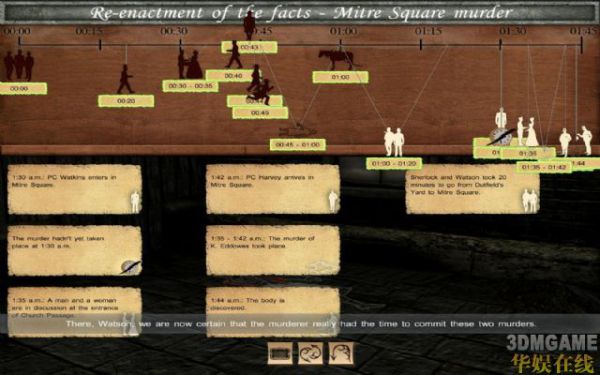Click the 01:35 - 01:42 time label
This screenshot has height=375, width=600.
(x=544, y=167)
